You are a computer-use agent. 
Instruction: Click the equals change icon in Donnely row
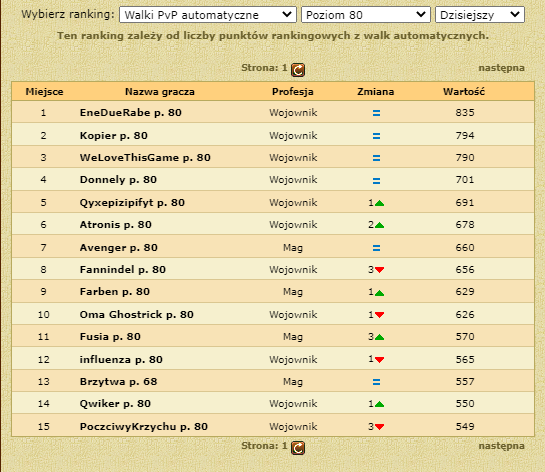pos(376,181)
